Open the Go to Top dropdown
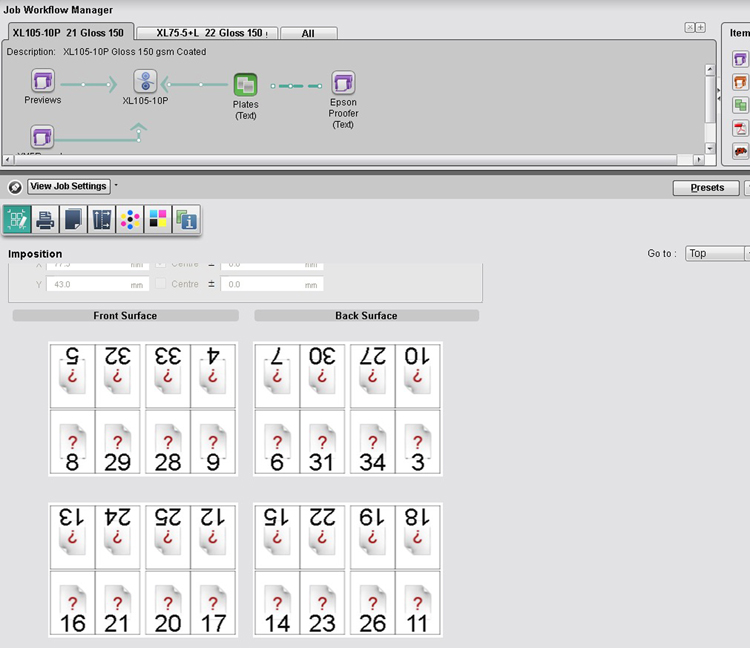This screenshot has height=648, width=750. click(717, 253)
